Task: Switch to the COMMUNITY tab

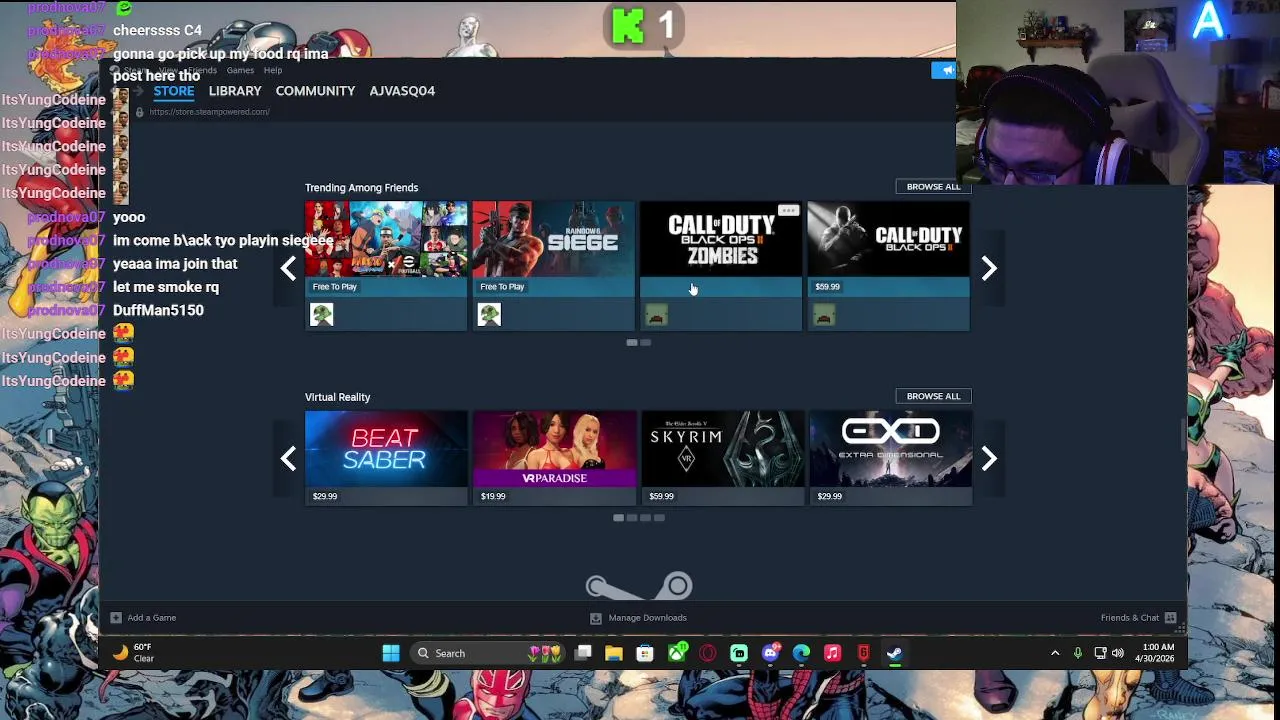Action: tap(315, 91)
